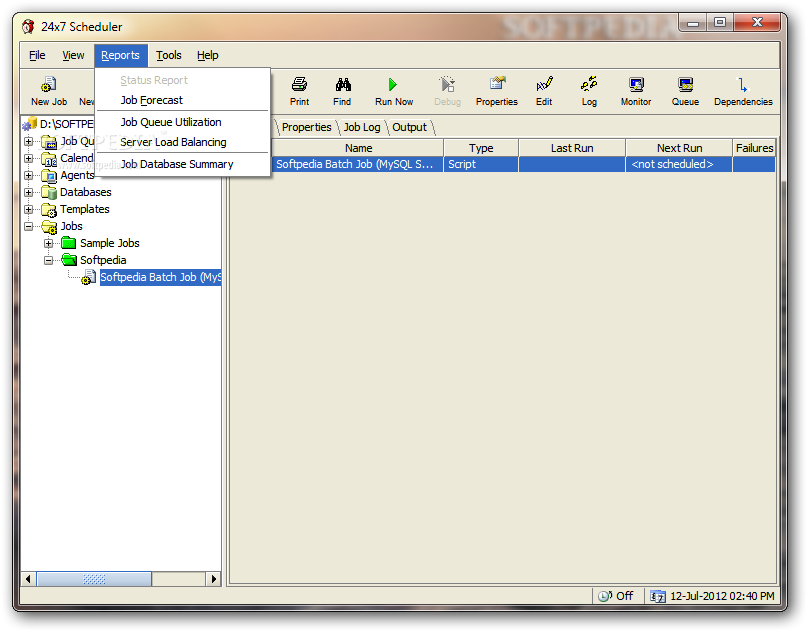Choose Job Forecast from Reports menu
Image resolution: width=808 pixels, height=632 pixels.
(183, 100)
